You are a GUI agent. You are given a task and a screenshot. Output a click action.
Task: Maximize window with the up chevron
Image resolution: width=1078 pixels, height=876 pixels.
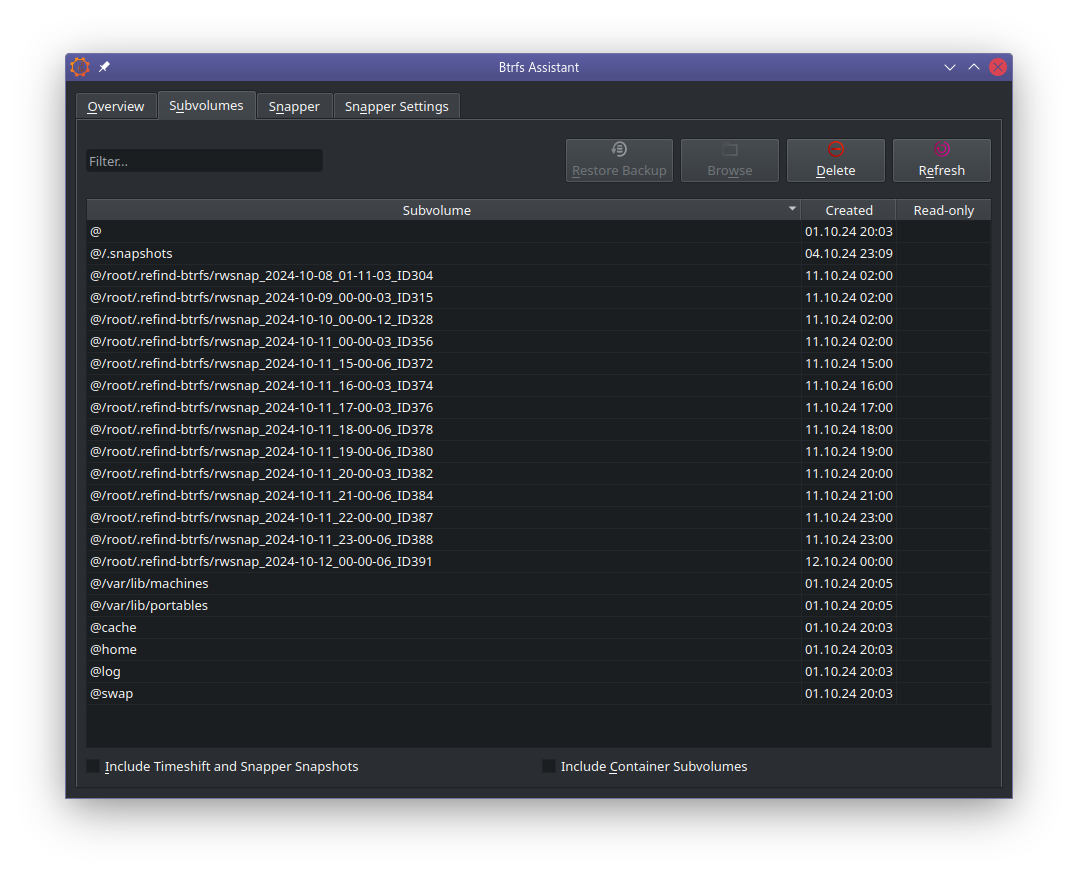[x=974, y=67]
